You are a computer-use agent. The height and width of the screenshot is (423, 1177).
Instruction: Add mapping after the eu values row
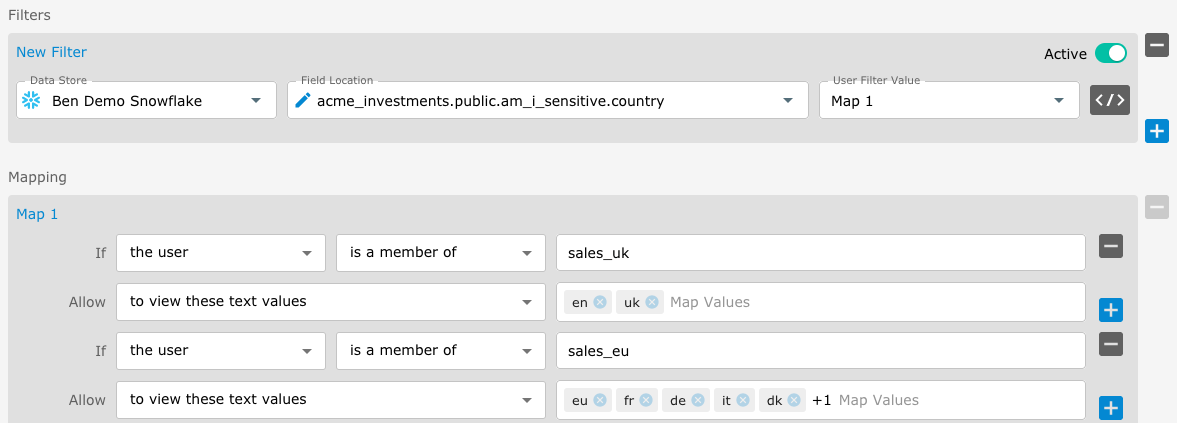pos(1110,408)
